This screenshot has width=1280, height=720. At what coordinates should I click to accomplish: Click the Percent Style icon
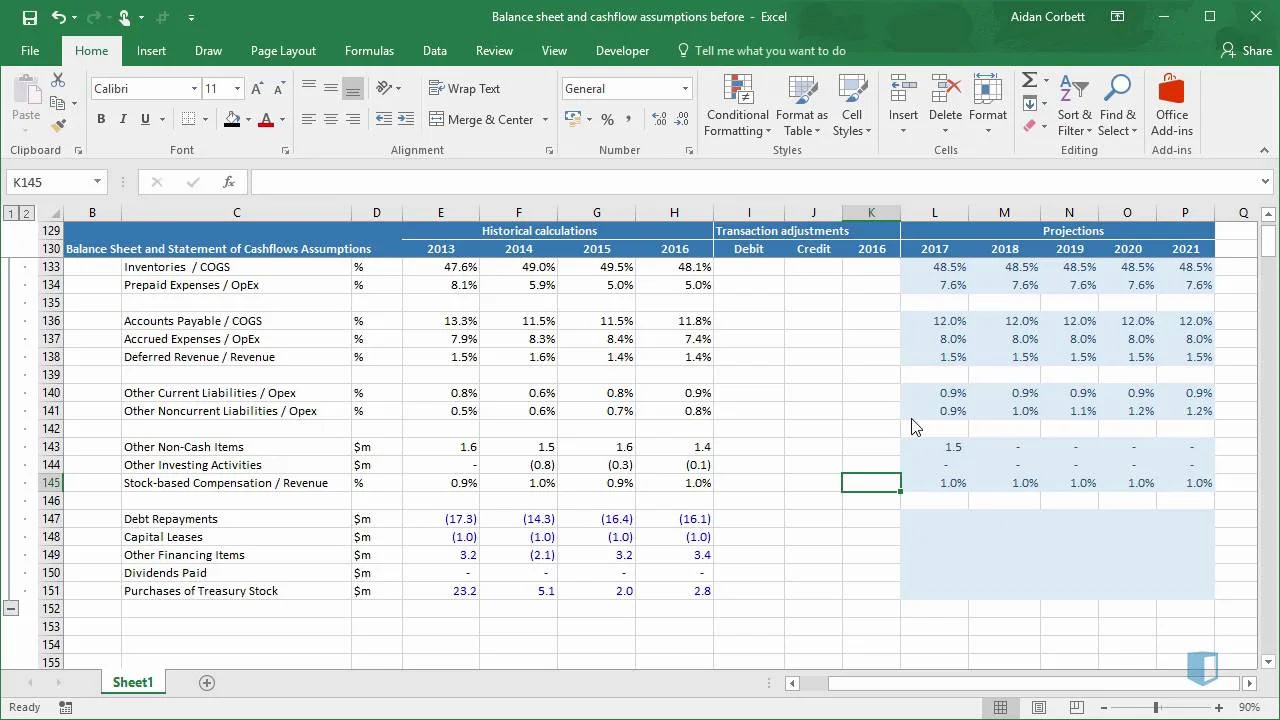click(x=607, y=119)
